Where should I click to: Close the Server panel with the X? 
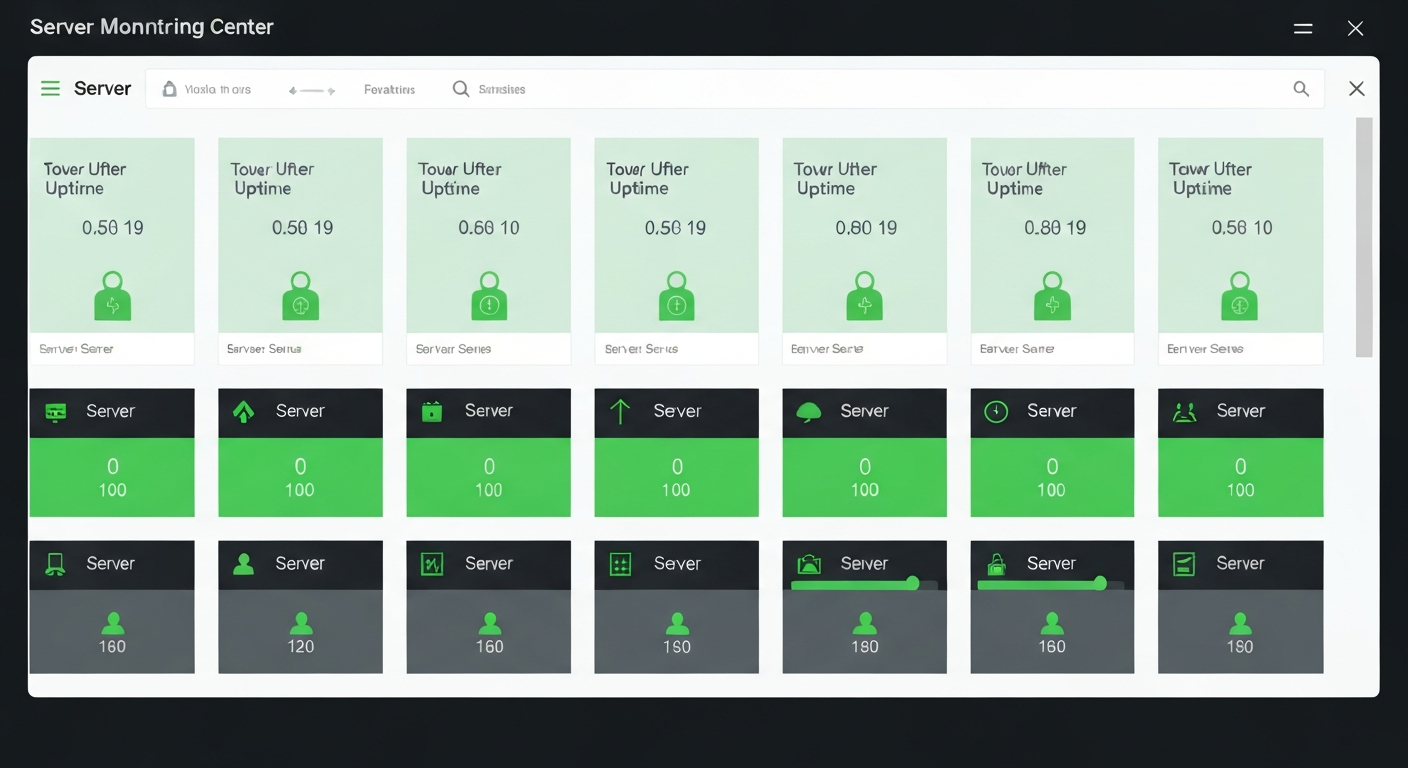(1356, 89)
